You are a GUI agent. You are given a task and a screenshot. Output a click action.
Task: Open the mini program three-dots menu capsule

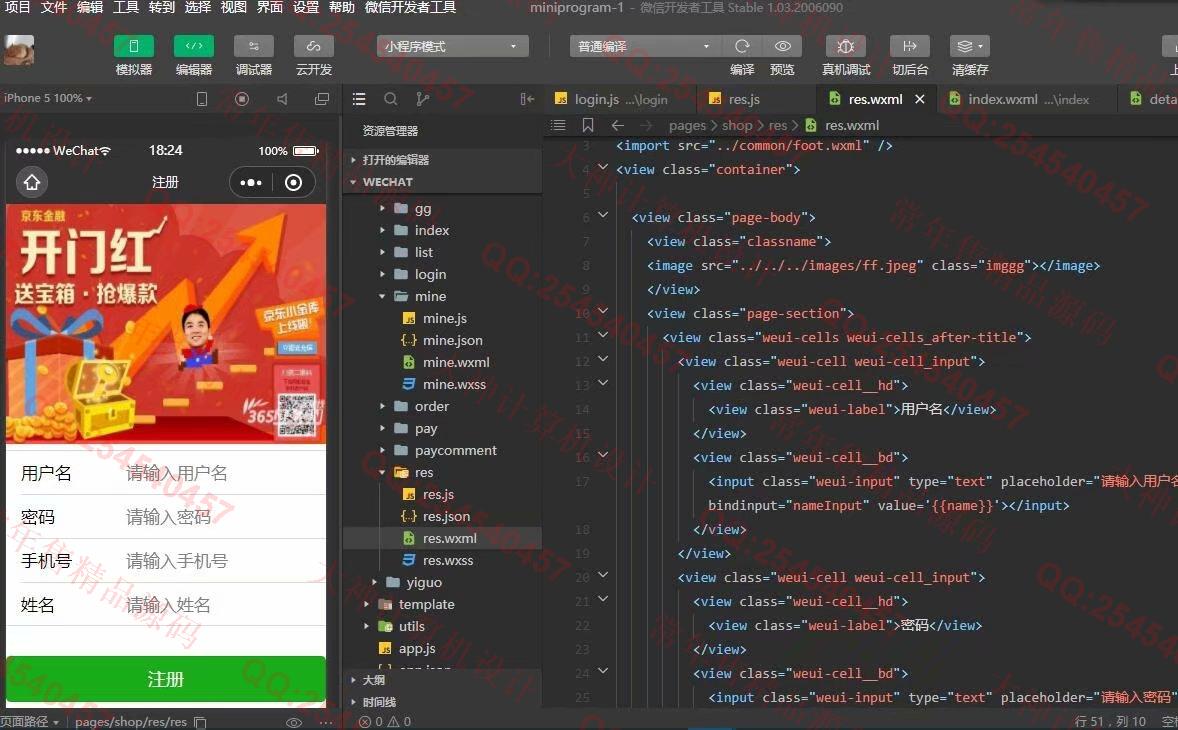click(251, 182)
